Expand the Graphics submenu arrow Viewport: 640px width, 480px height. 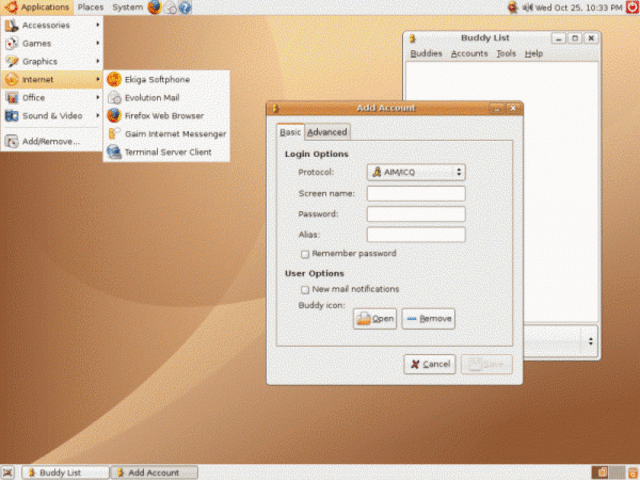point(98,61)
